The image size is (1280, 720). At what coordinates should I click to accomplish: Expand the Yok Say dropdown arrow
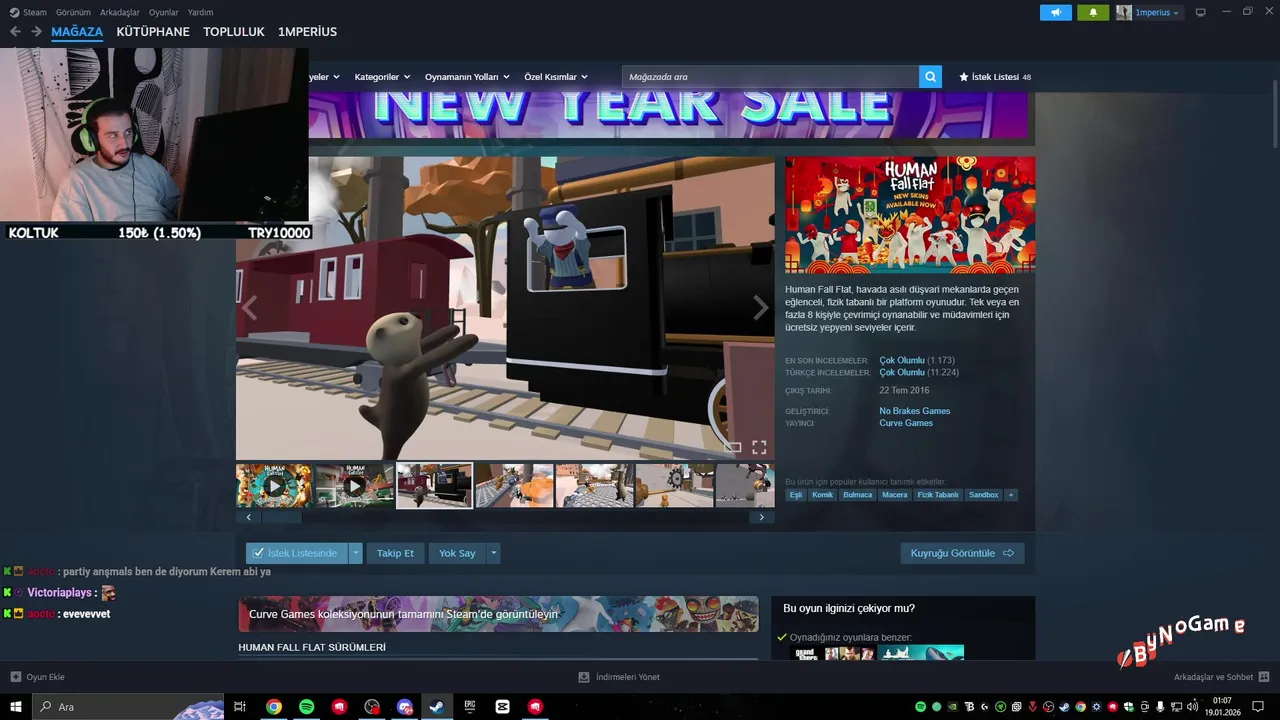click(x=493, y=553)
